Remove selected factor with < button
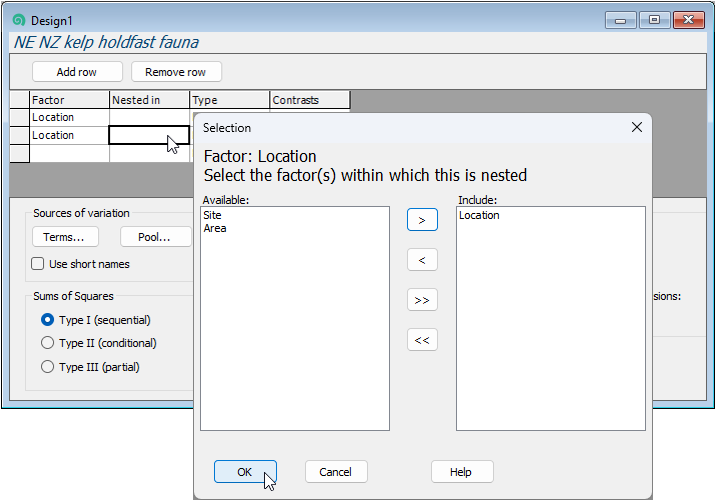 [x=422, y=260]
